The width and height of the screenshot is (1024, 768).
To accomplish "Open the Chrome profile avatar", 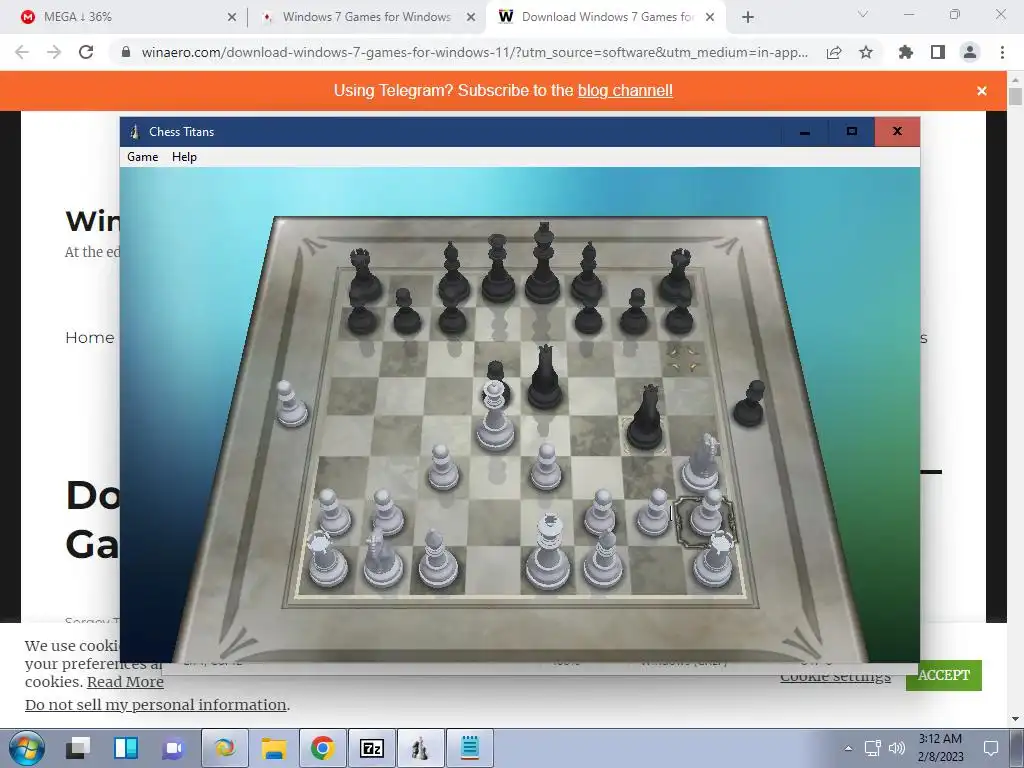I will [970, 52].
